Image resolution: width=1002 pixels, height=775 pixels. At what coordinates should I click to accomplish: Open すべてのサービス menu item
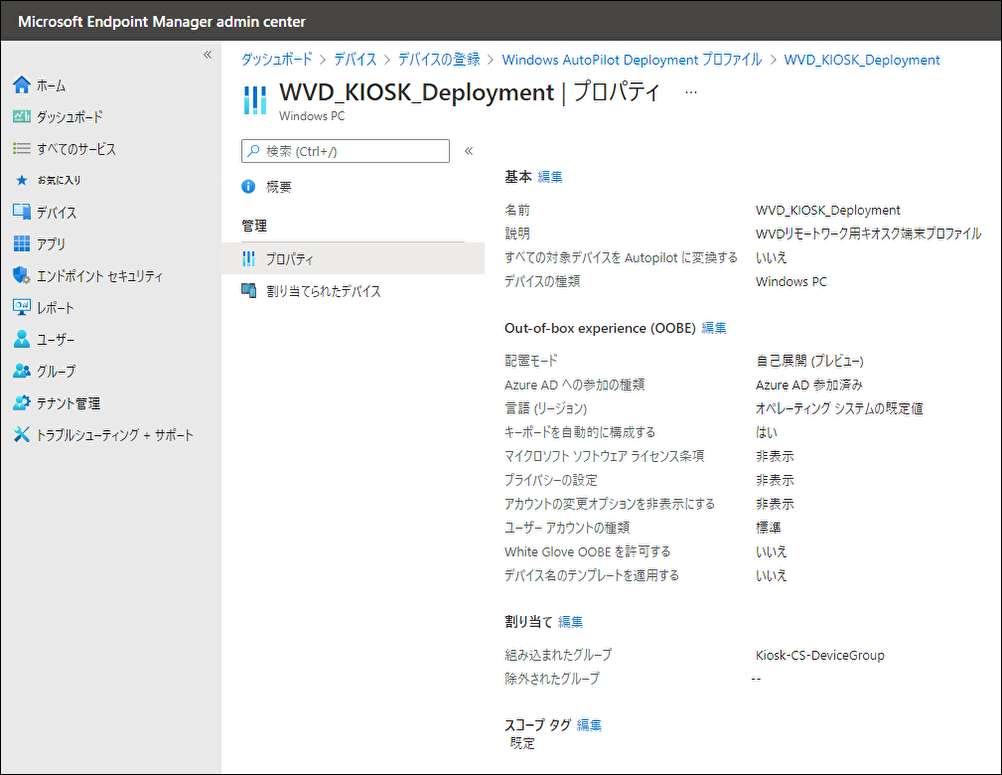(76, 149)
